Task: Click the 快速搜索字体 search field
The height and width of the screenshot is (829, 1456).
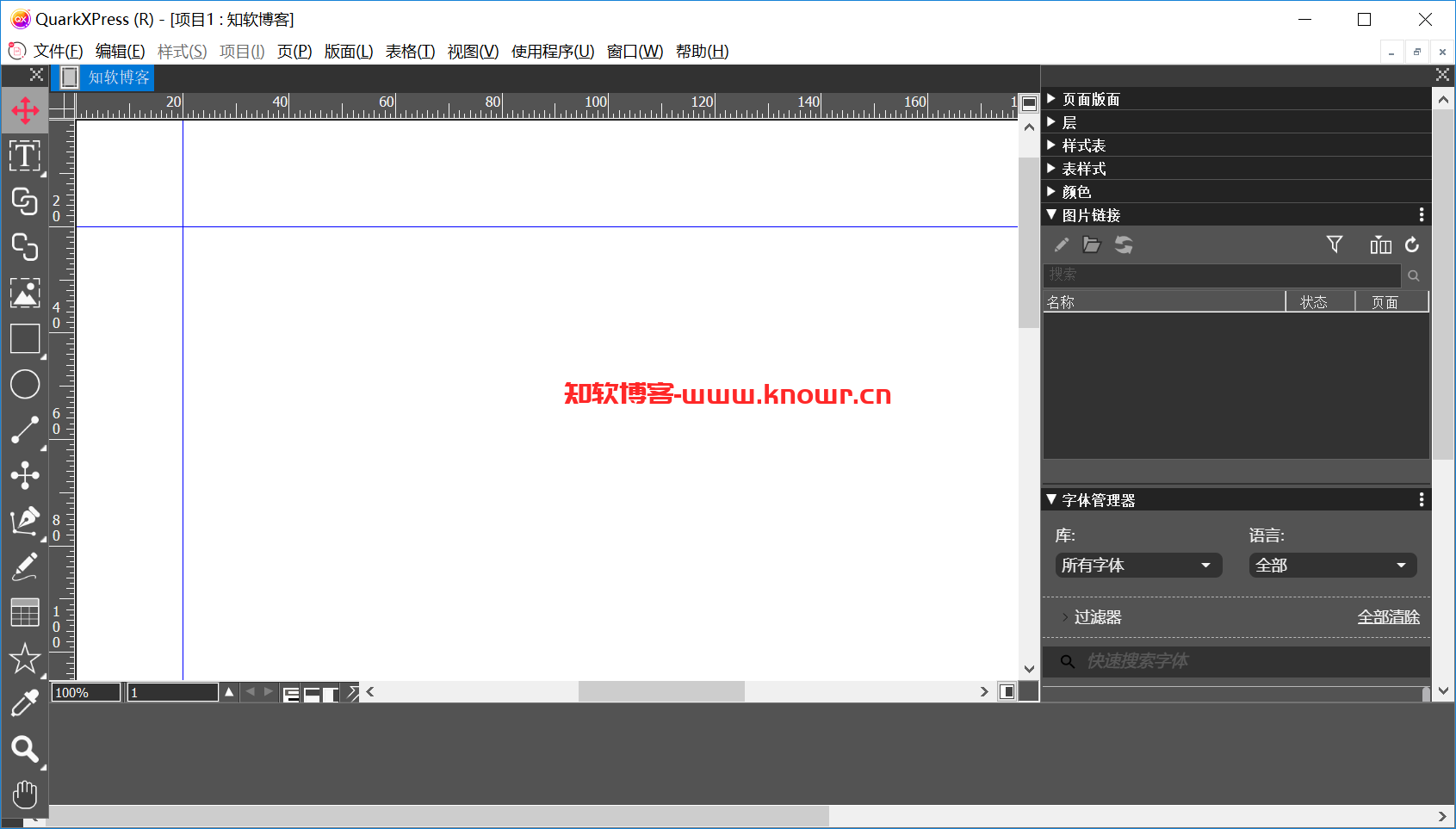Action: pyautogui.click(x=1236, y=661)
